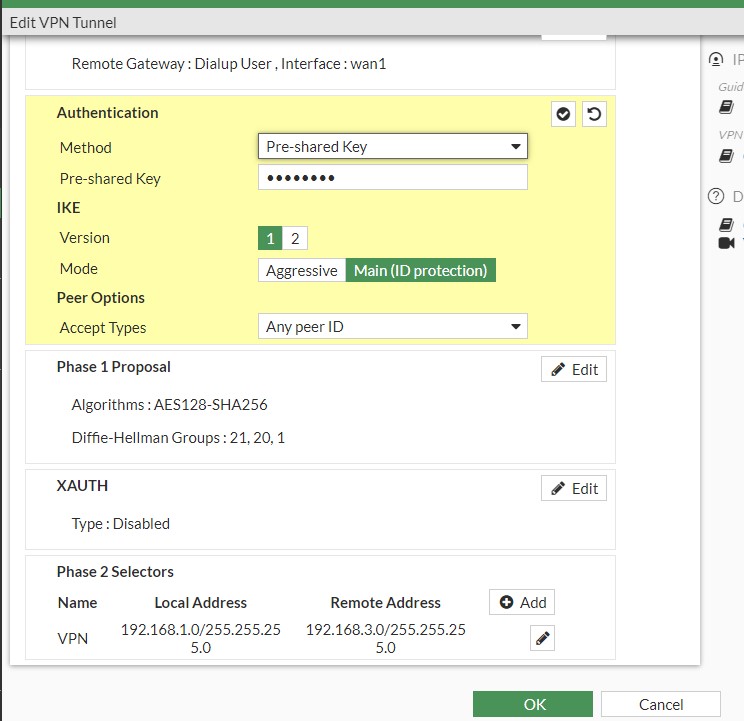Switch IKE mode to Aggressive
Screen dimensions: 744x721
pyautogui.click(x=302, y=270)
